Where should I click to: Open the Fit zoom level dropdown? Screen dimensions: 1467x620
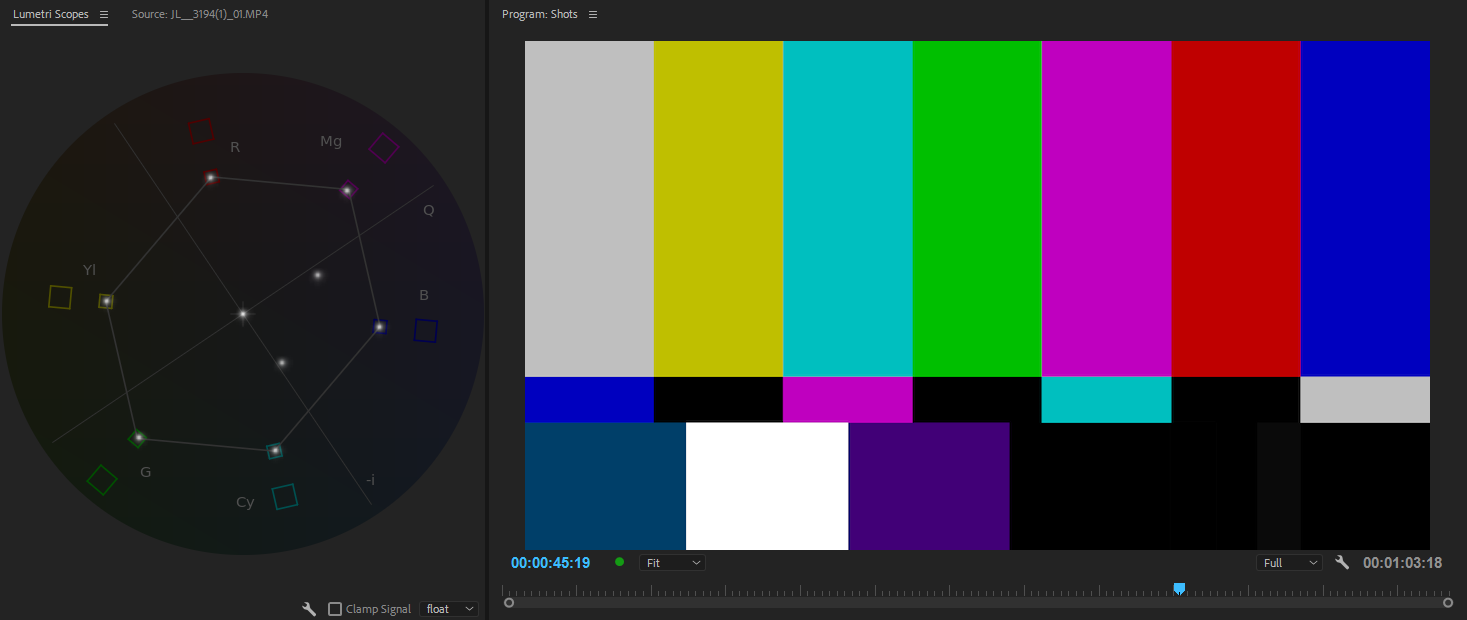(x=672, y=562)
